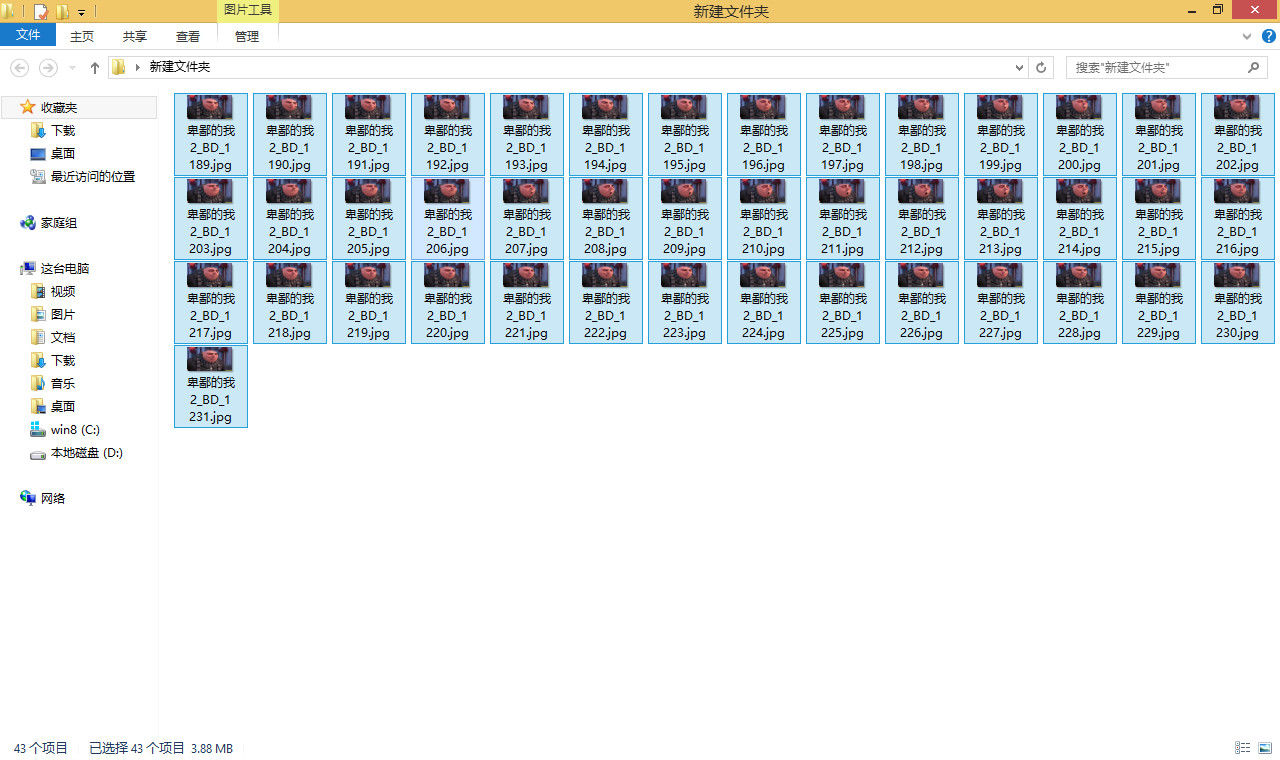
Task: Select the image file ending 229.jpg
Action: (1159, 303)
